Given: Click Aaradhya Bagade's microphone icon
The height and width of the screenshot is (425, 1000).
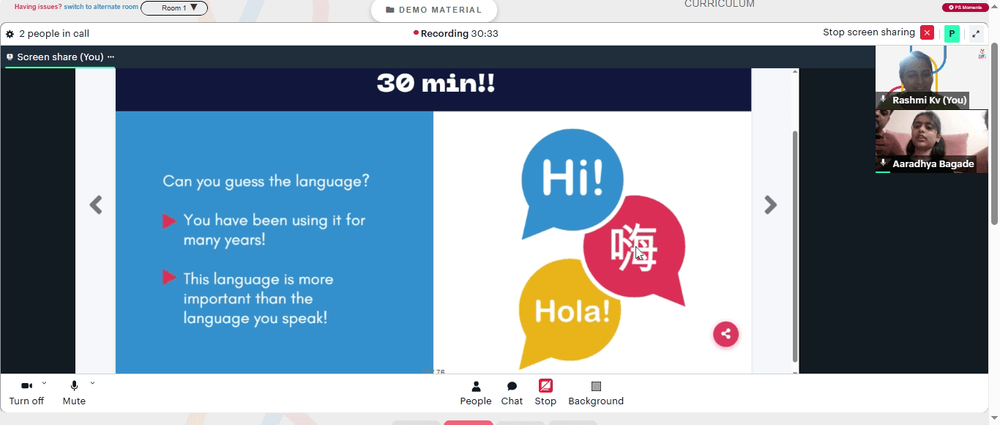Looking at the screenshot, I should 883,163.
